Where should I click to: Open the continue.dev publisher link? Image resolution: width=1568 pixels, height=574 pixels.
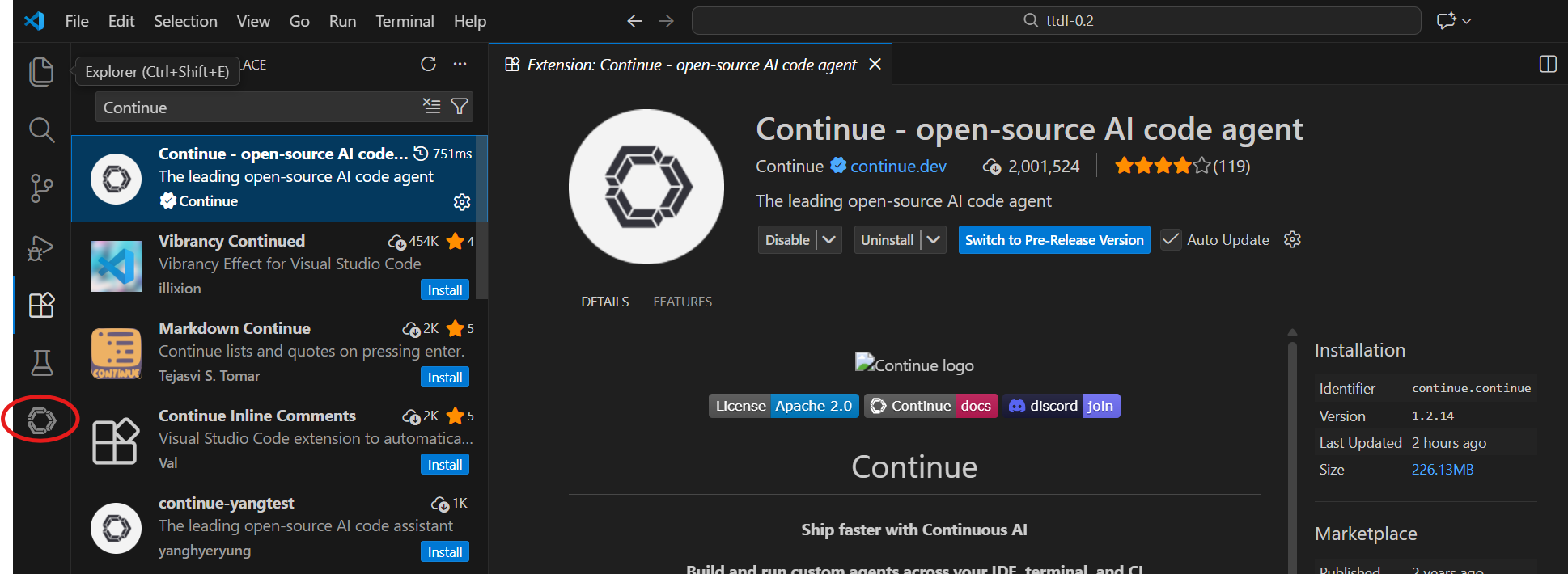coord(898,166)
